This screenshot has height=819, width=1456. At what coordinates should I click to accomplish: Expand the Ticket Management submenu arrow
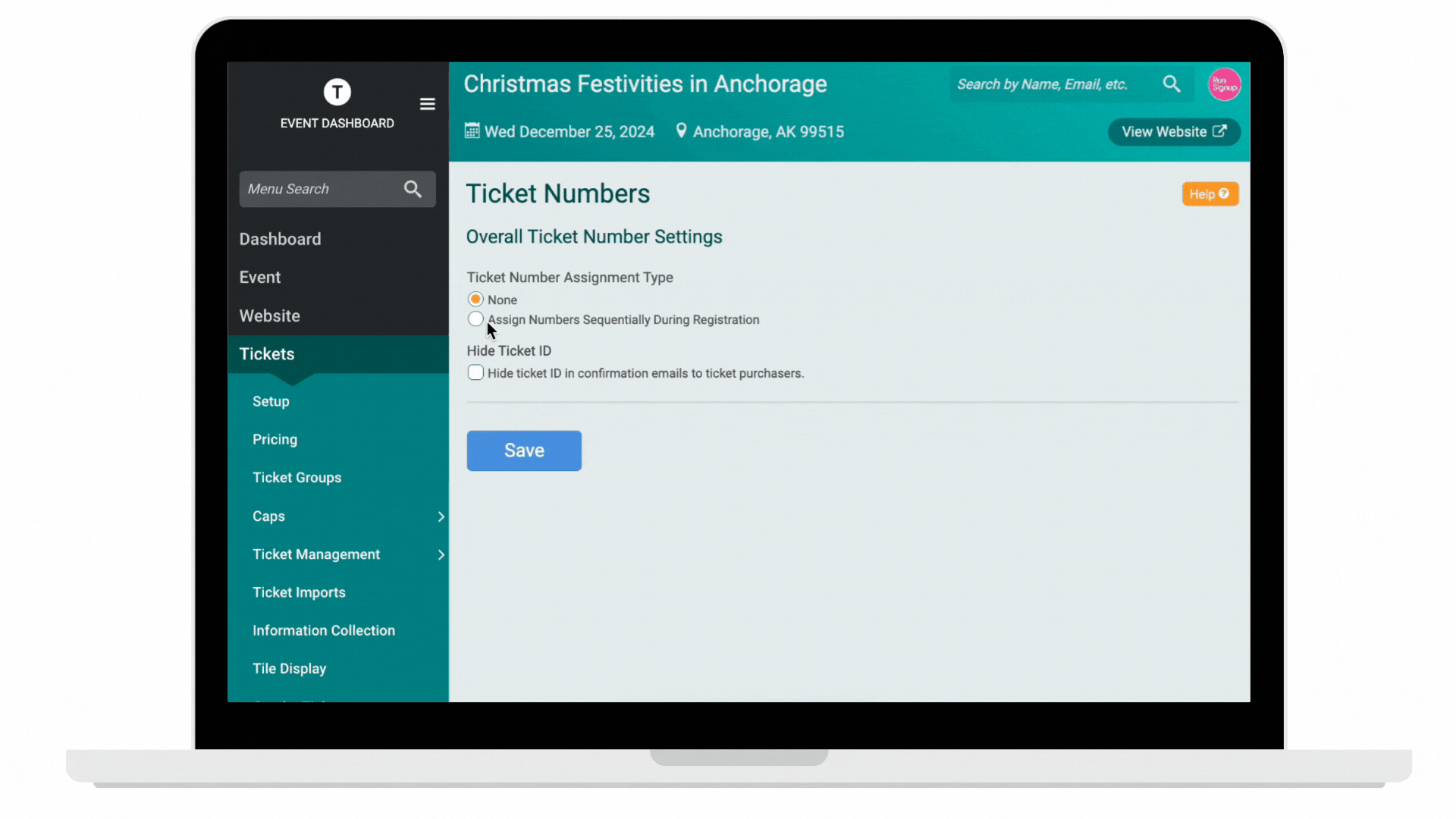click(441, 555)
